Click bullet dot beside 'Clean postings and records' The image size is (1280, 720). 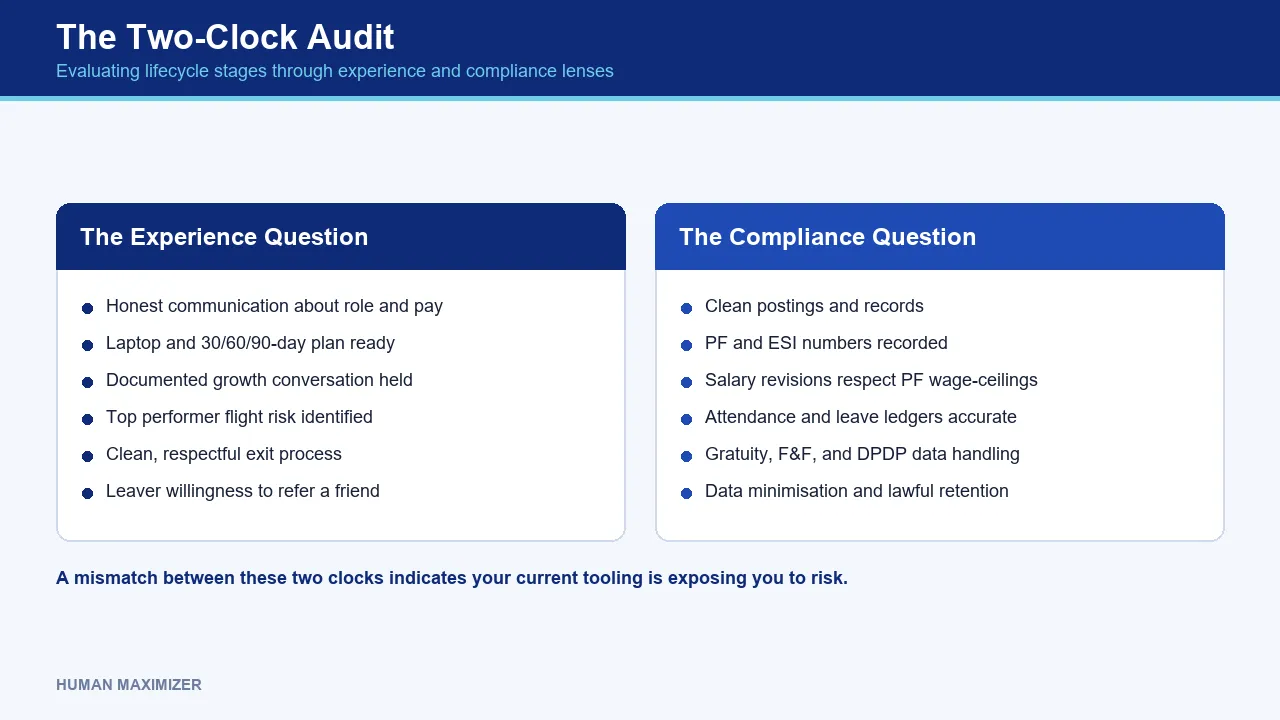686,308
